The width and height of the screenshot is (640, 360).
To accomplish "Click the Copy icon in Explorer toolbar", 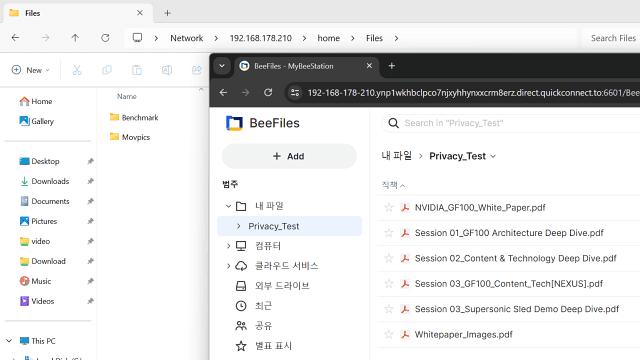I will (107, 70).
